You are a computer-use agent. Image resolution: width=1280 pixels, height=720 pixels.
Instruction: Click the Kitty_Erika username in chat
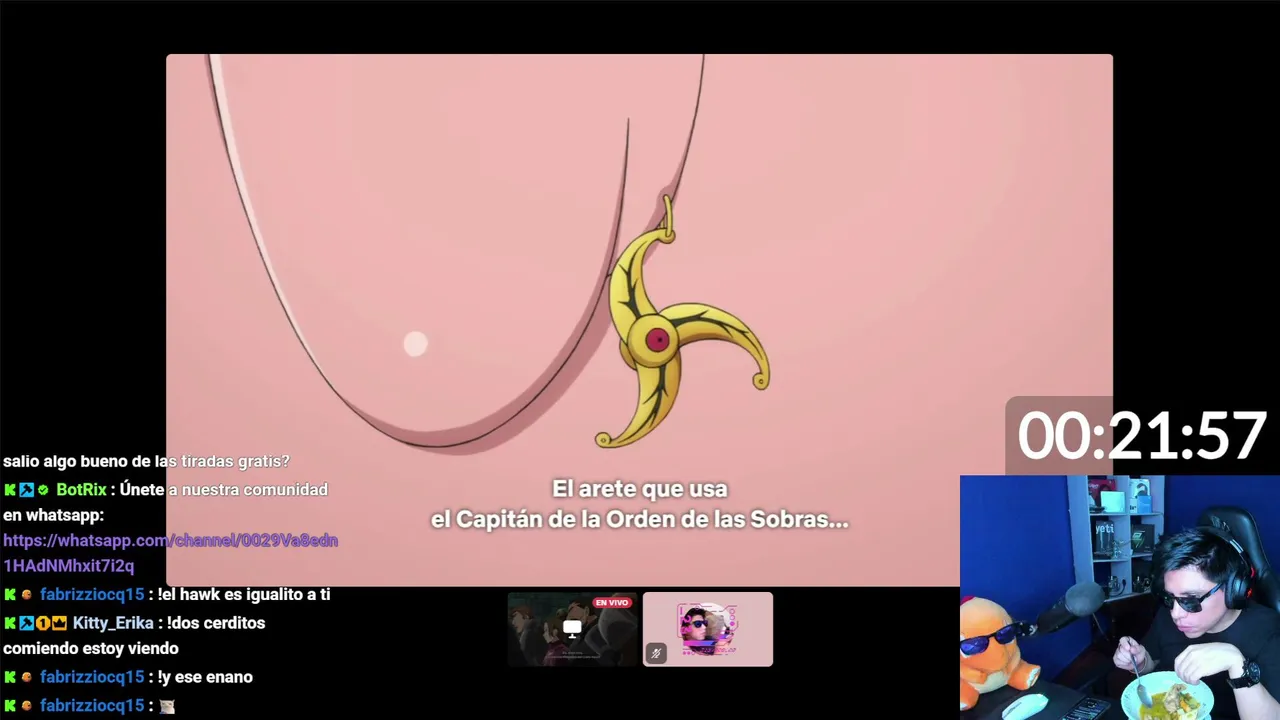tap(113, 623)
